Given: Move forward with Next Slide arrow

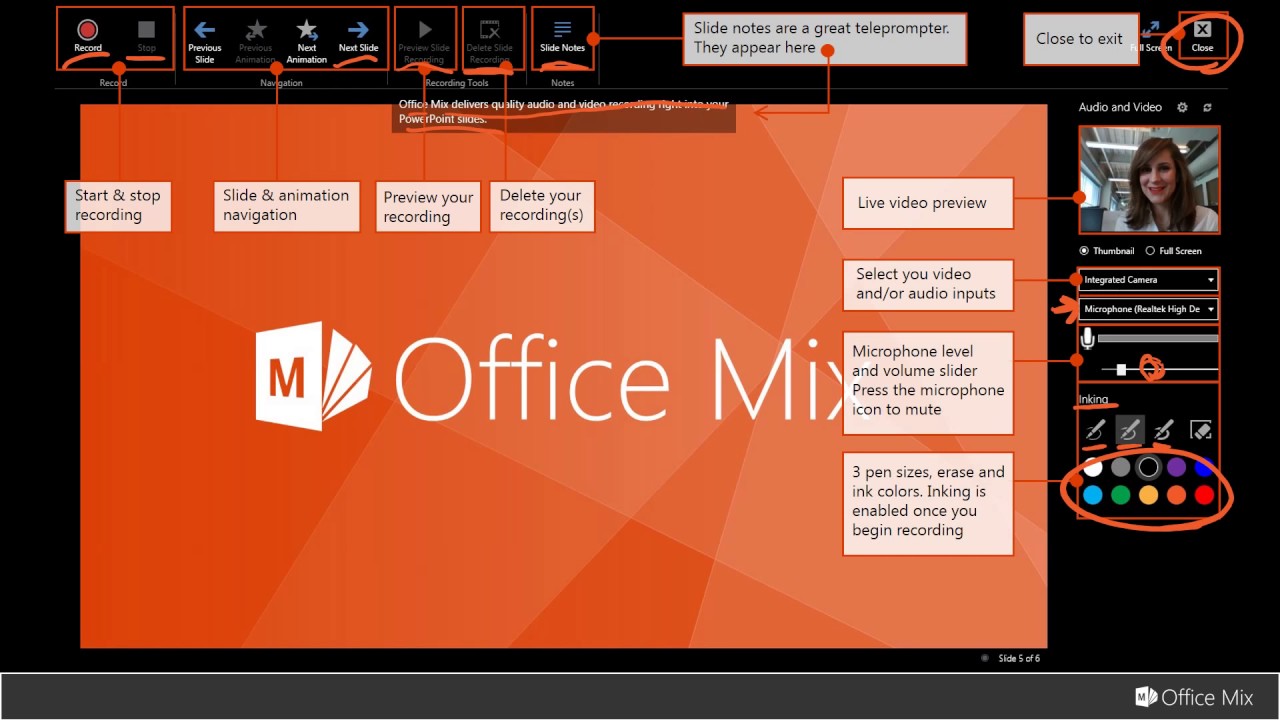Looking at the screenshot, I should pyautogui.click(x=358, y=36).
